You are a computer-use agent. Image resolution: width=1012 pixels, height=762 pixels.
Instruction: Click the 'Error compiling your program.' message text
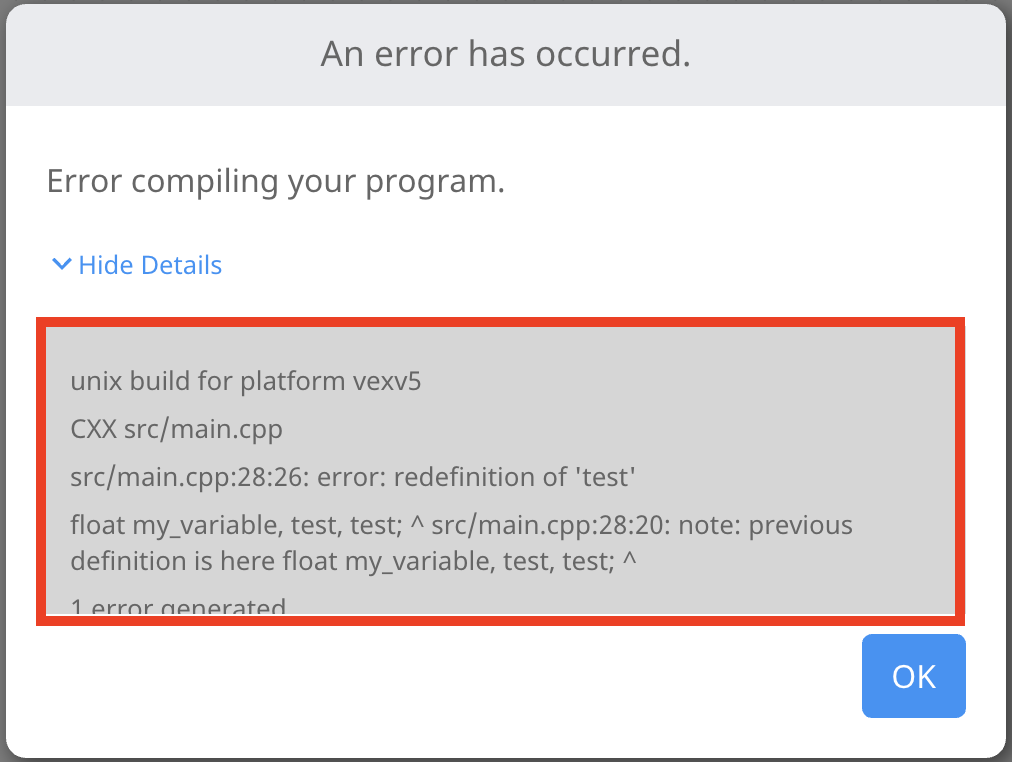point(274,181)
